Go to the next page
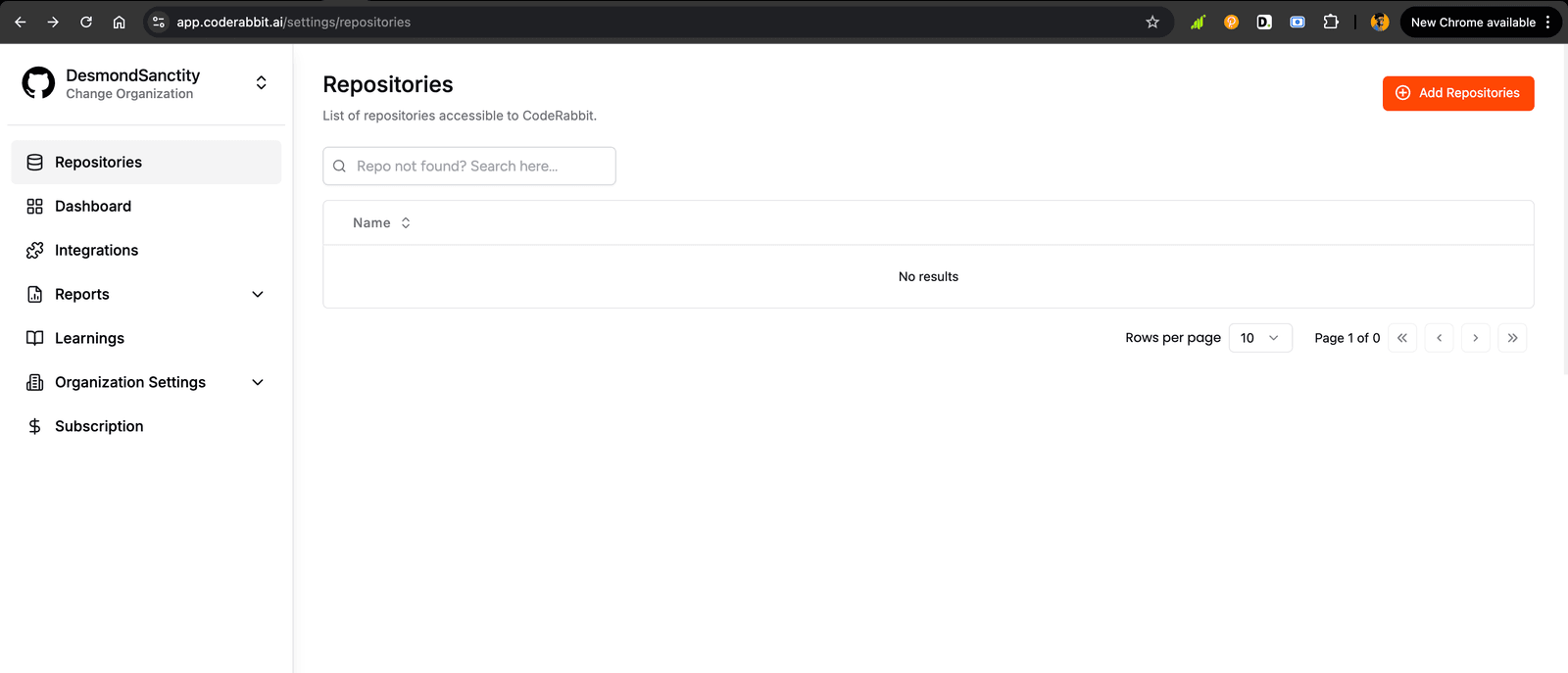 (x=1476, y=338)
